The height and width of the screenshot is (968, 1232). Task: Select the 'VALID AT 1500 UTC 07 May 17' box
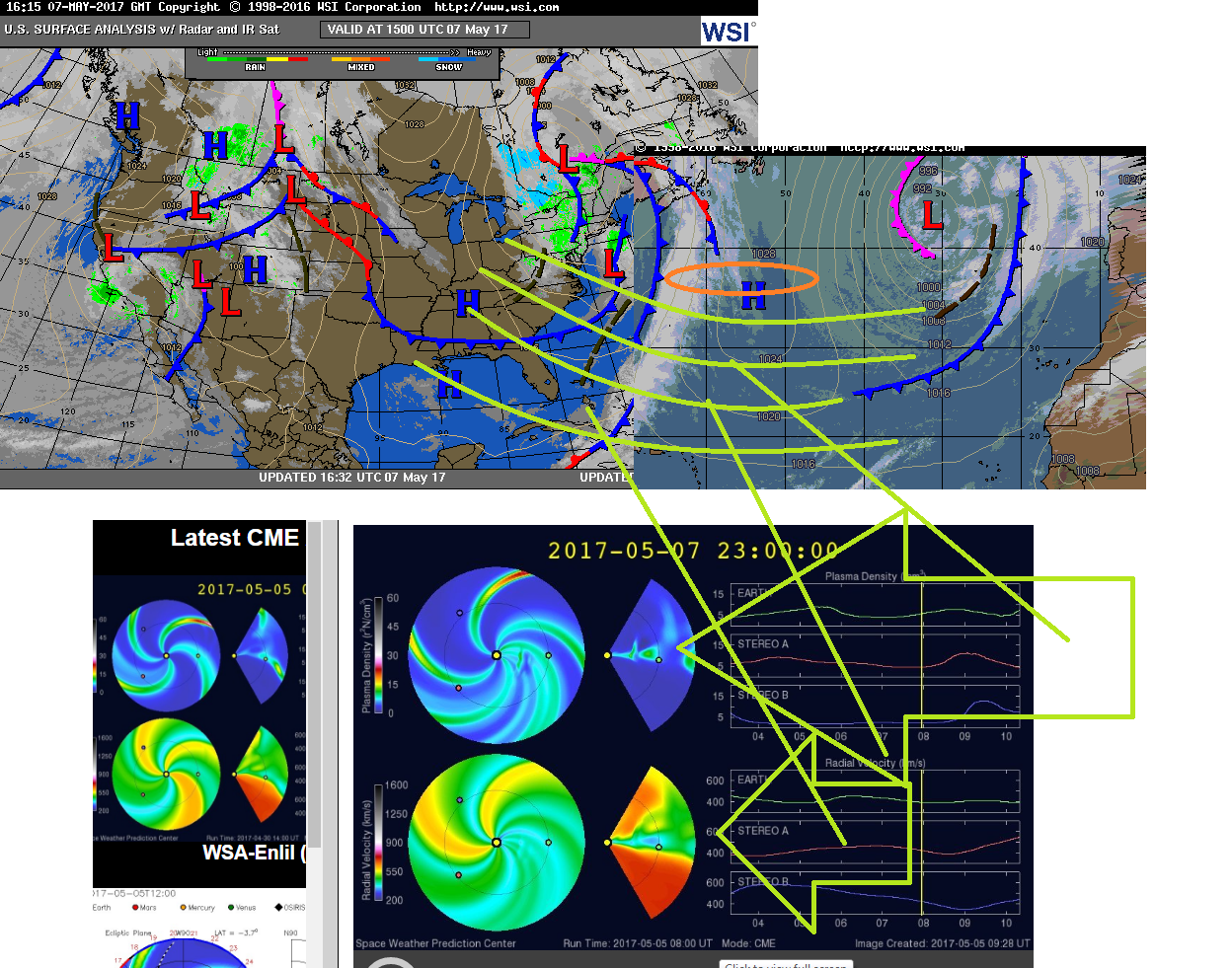(x=424, y=30)
